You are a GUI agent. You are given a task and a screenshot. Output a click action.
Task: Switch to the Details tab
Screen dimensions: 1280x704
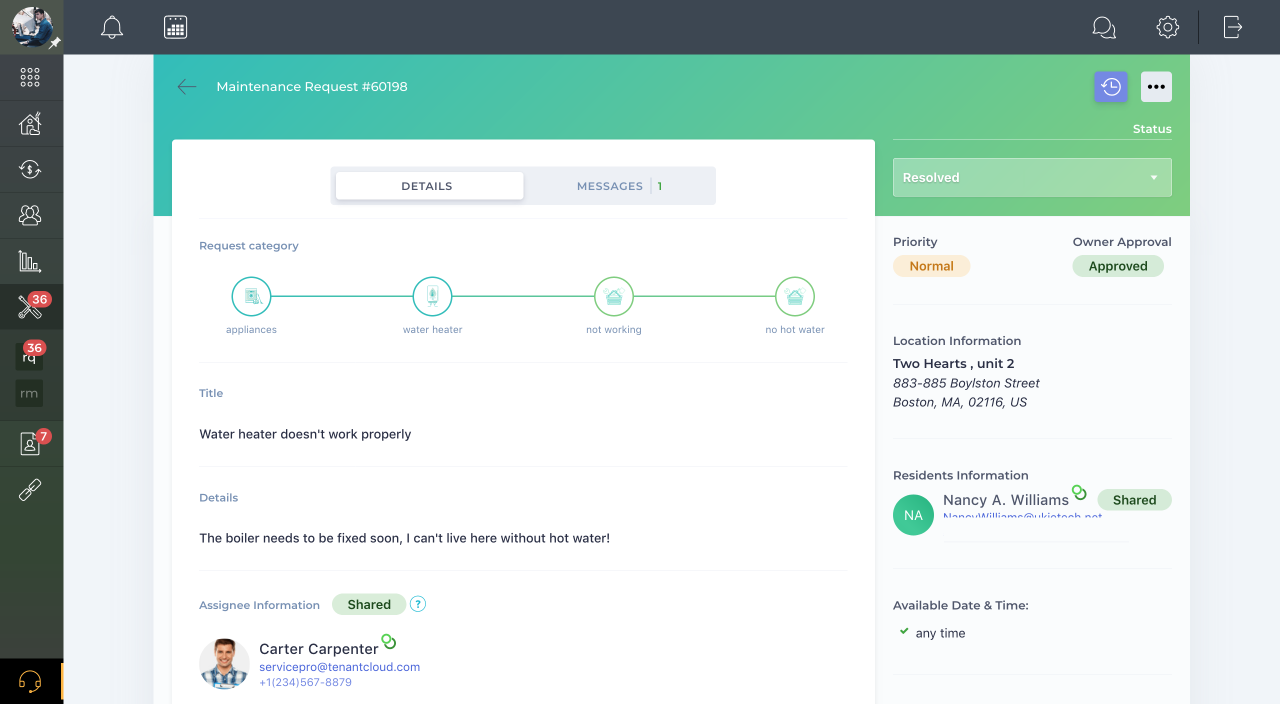(x=428, y=185)
